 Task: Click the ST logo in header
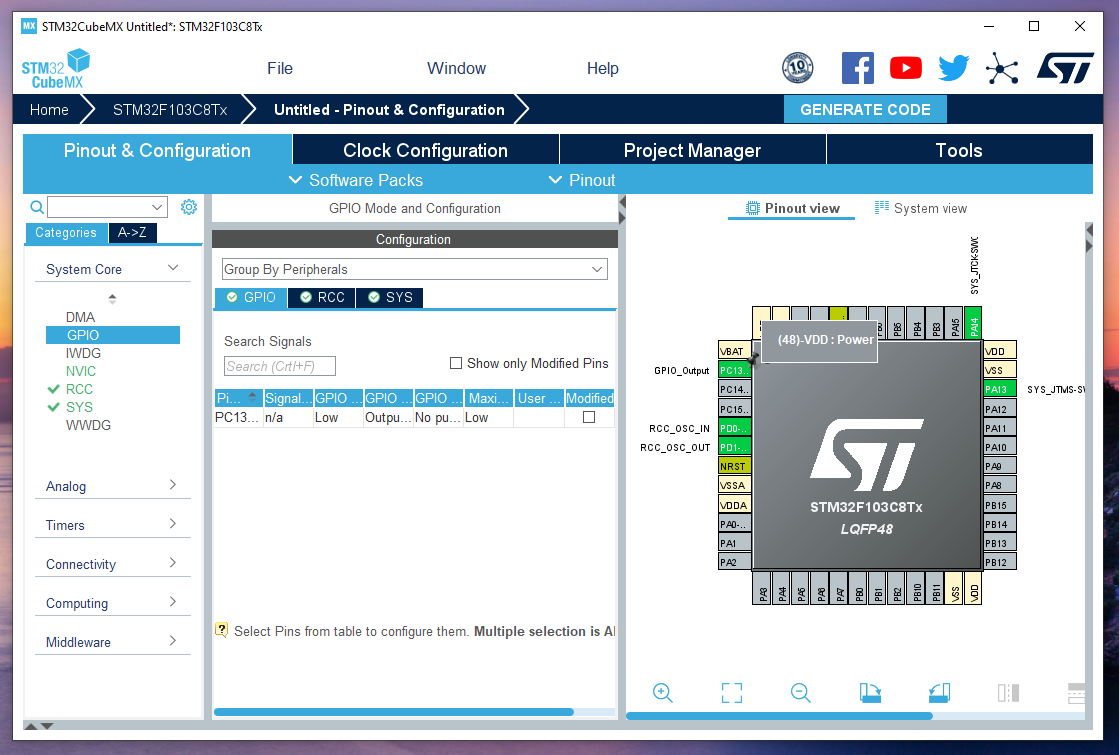point(1065,69)
